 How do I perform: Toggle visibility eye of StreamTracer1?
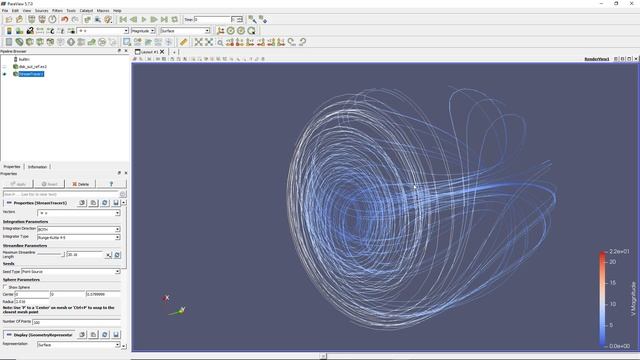pos(5,74)
